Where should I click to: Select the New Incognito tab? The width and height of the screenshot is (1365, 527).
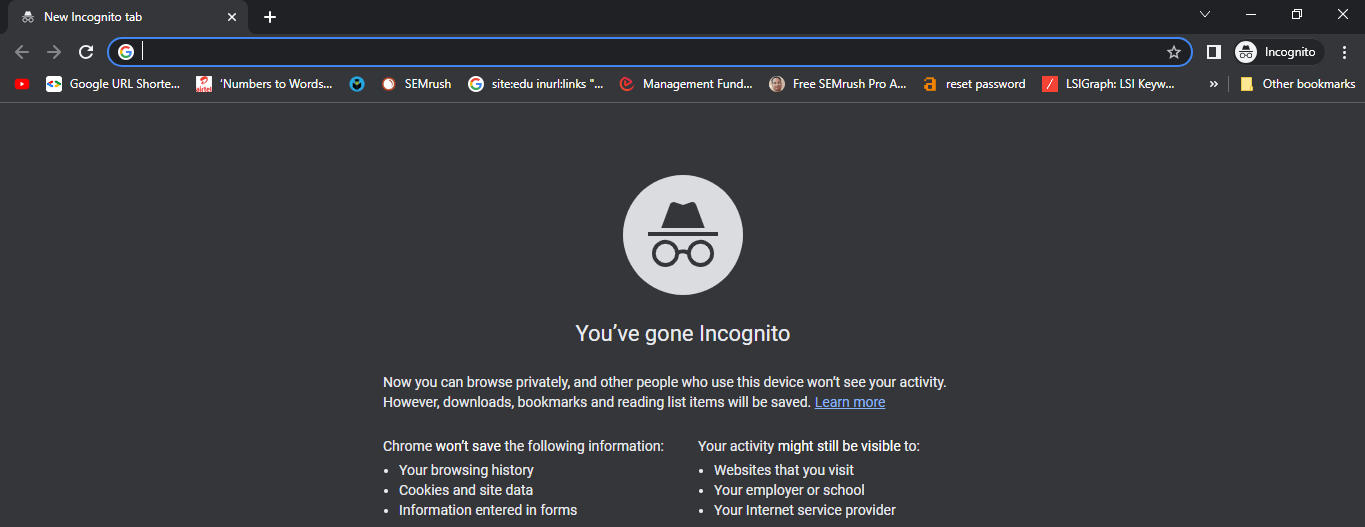(110, 17)
